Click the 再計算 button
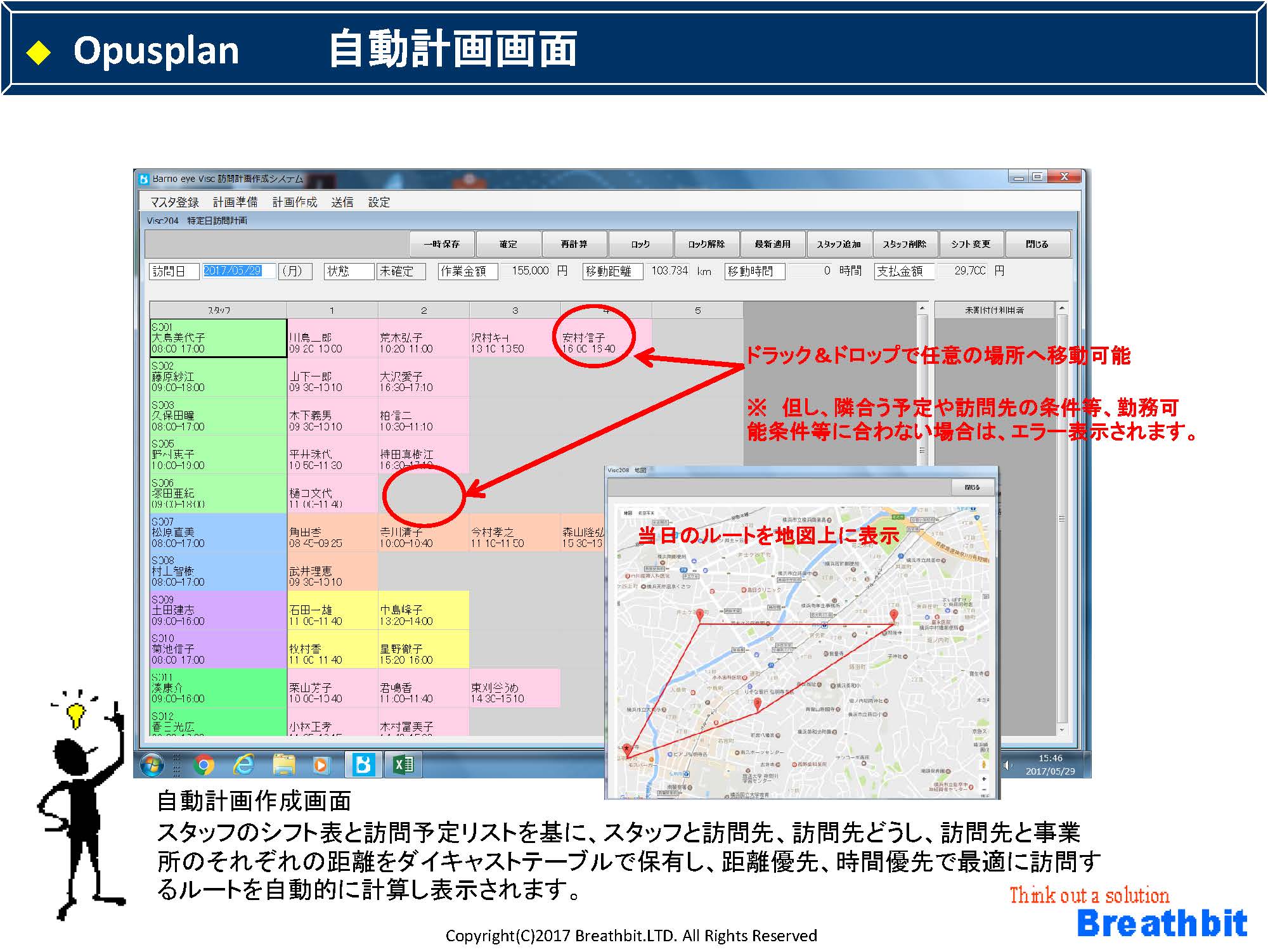1268x952 pixels. point(574,244)
